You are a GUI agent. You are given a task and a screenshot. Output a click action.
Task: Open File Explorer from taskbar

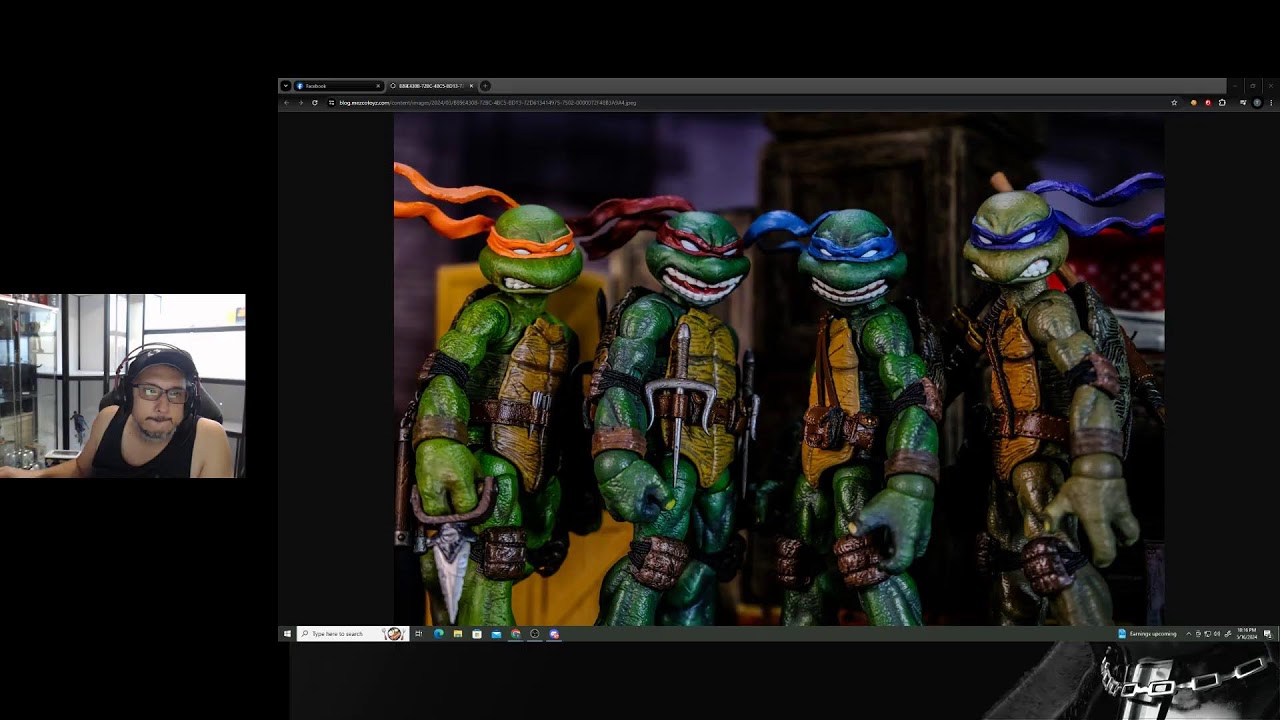pos(458,634)
